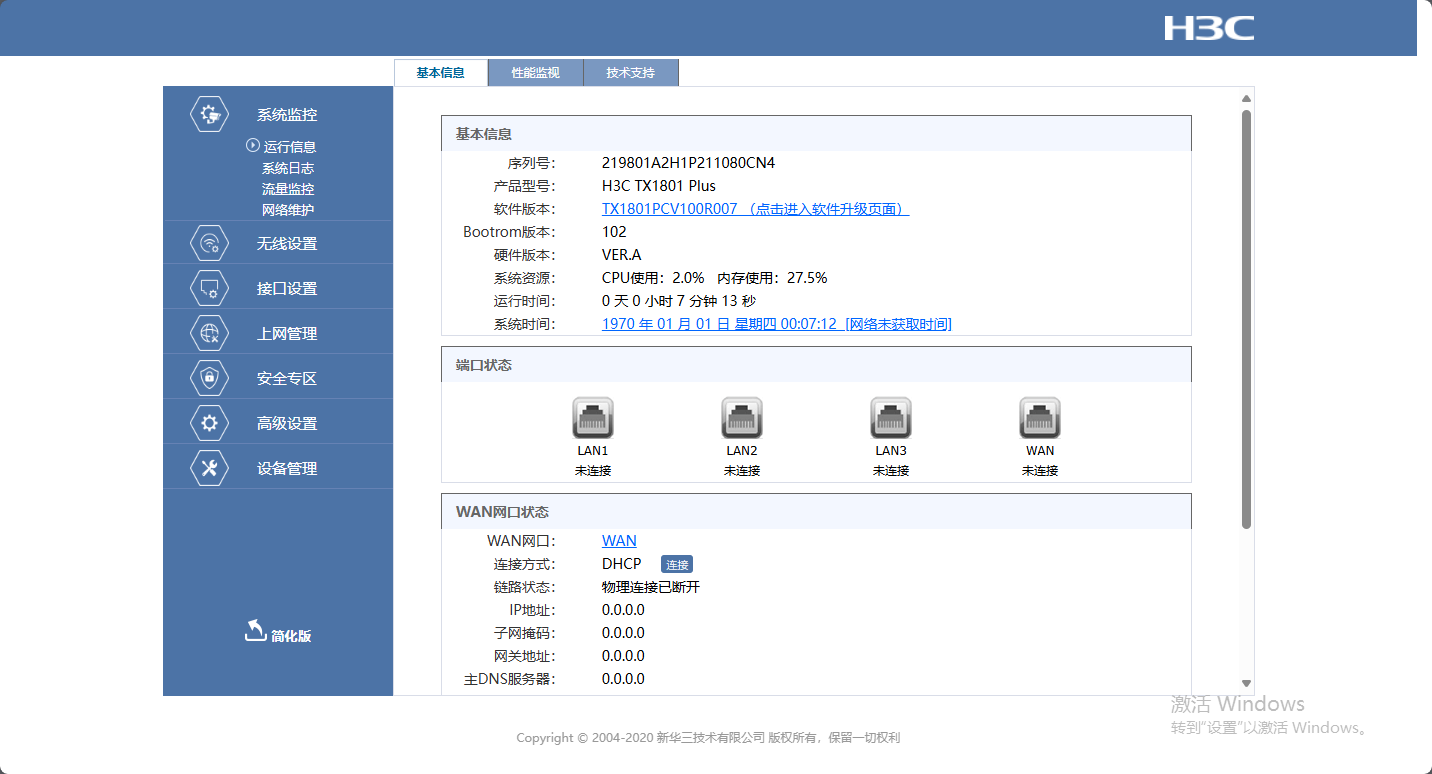
Task: Click serial number 219801A2H1P211080CN4
Action: click(x=688, y=163)
